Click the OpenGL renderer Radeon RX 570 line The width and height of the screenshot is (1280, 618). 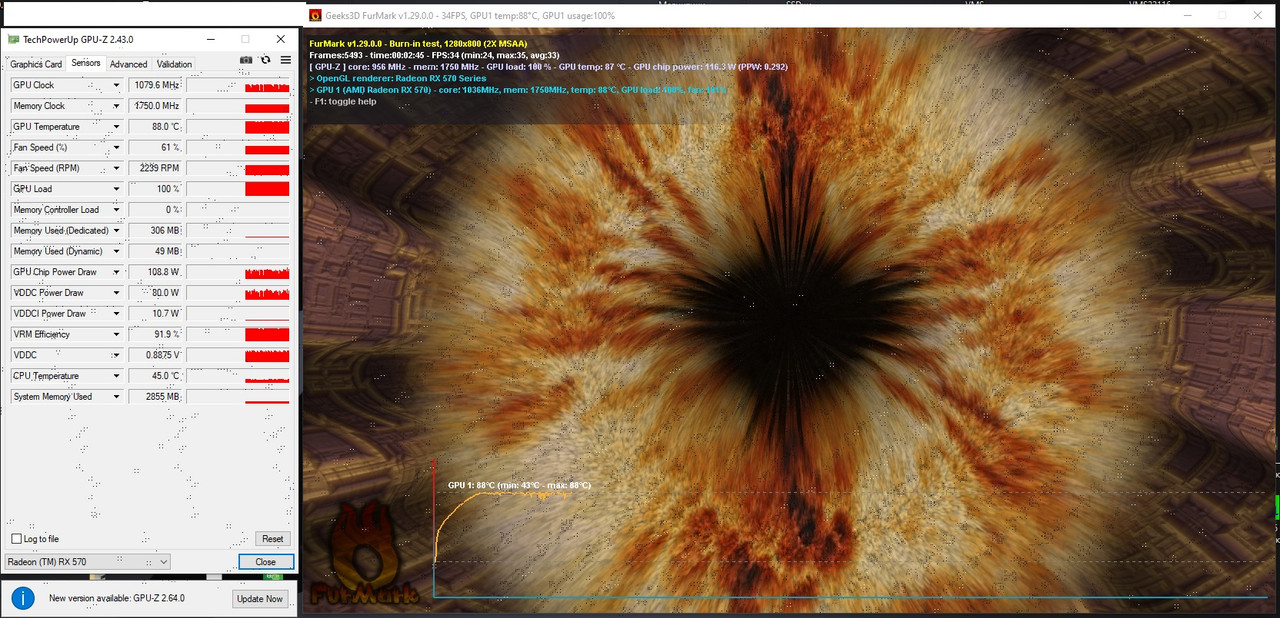[398, 78]
